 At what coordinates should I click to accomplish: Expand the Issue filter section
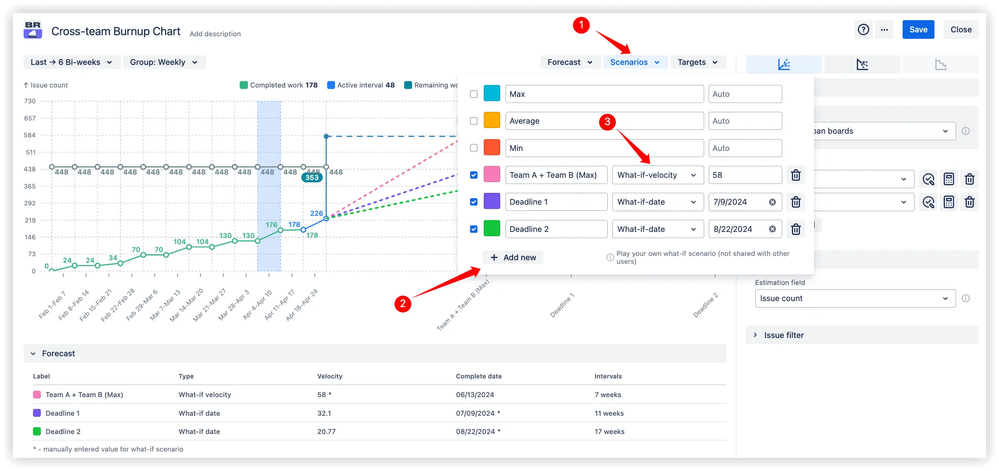click(784, 335)
